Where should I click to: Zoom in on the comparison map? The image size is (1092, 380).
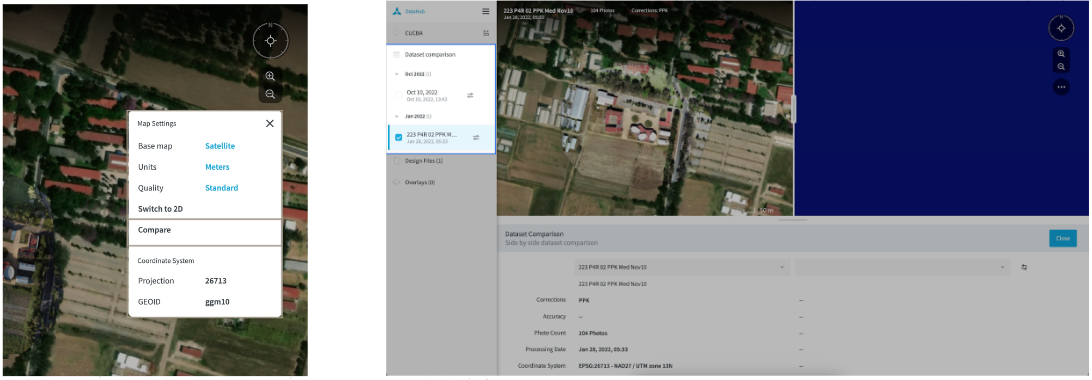tap(1061, 54)
